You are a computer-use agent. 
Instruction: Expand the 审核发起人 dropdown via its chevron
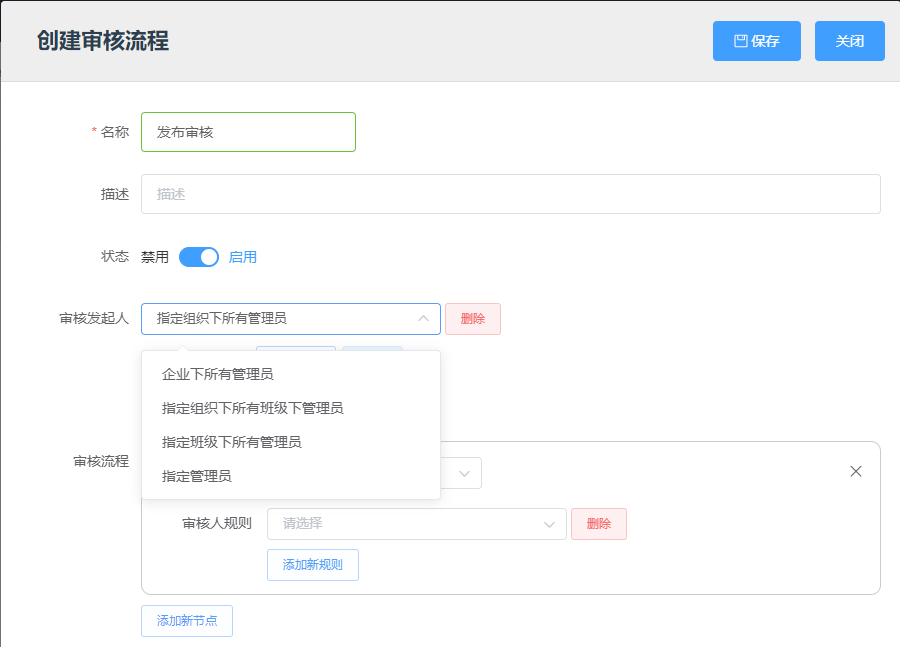(x=424, y=318)
